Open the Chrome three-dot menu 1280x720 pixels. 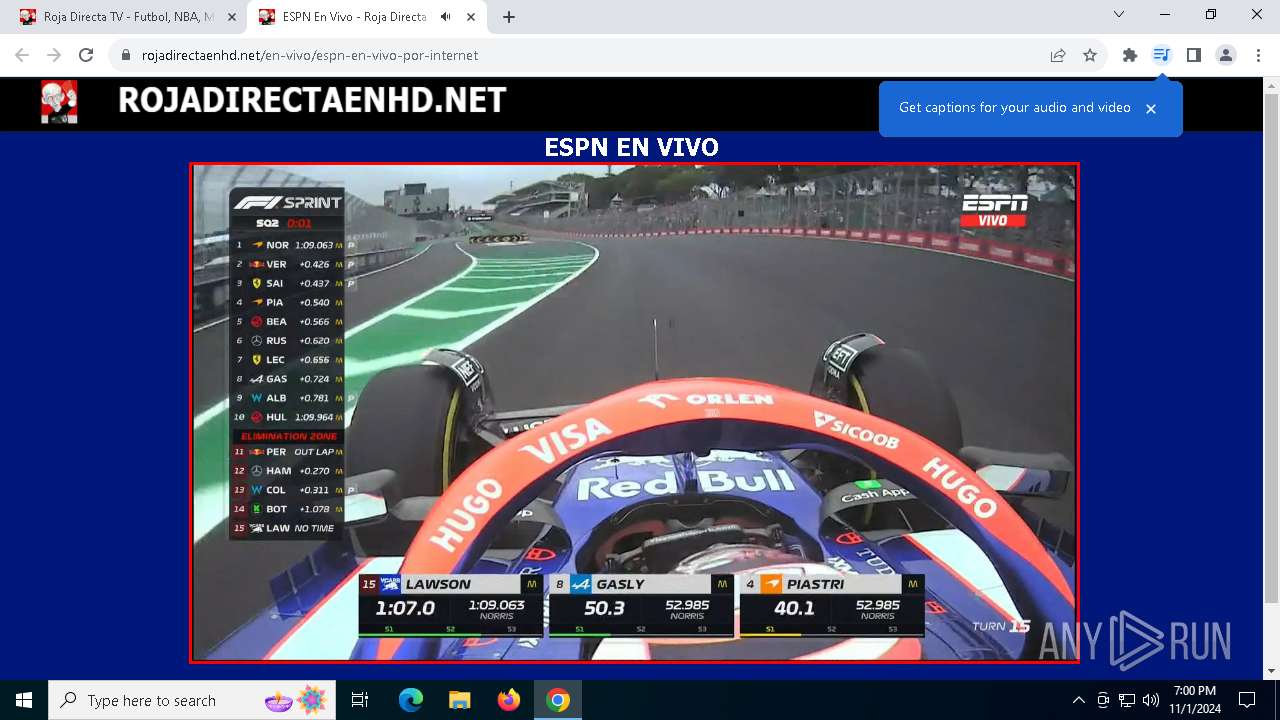(x=1258, y=55)
